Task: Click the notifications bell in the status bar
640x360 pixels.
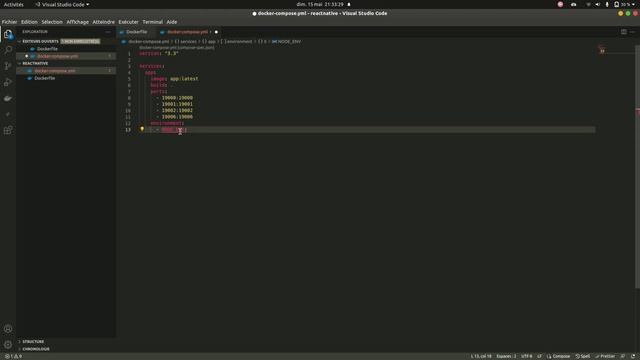Action: pyautogui.click(x=633, y=356)
